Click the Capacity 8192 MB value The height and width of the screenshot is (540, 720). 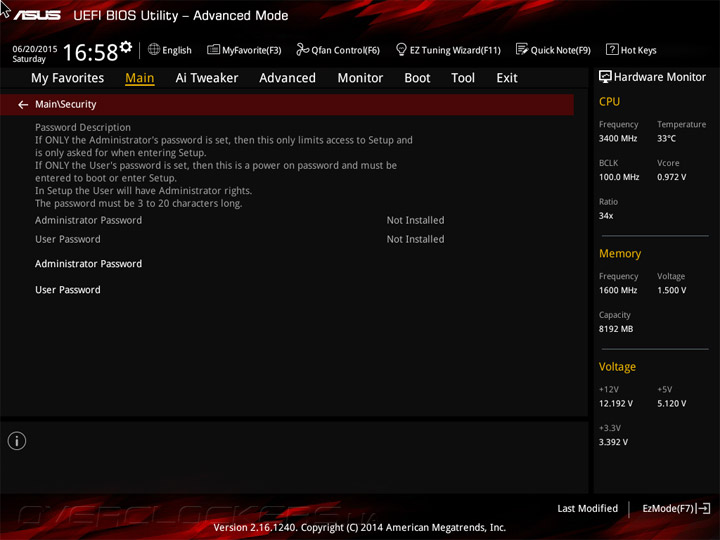point(616,329)
